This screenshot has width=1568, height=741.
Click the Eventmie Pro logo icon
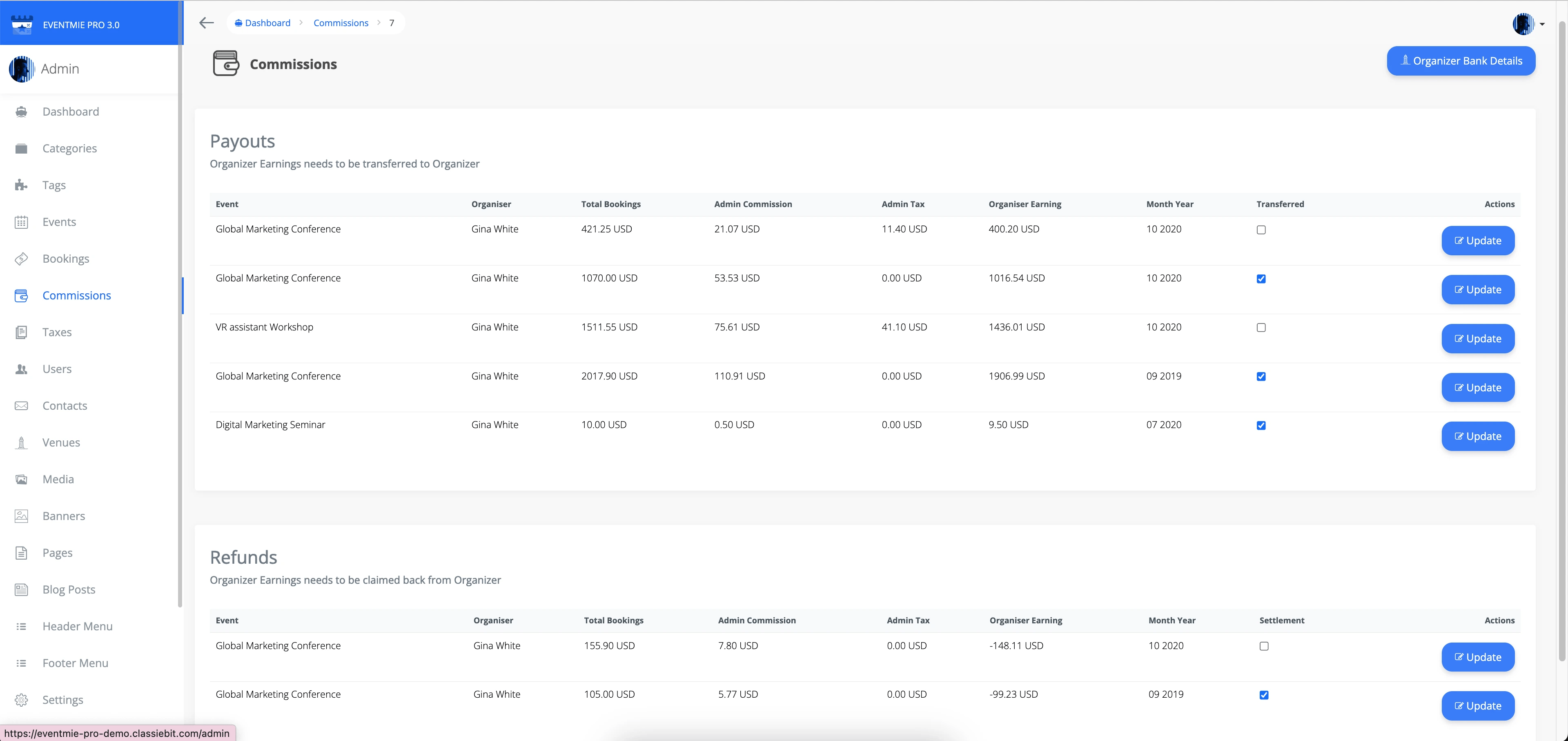[22, 25]
